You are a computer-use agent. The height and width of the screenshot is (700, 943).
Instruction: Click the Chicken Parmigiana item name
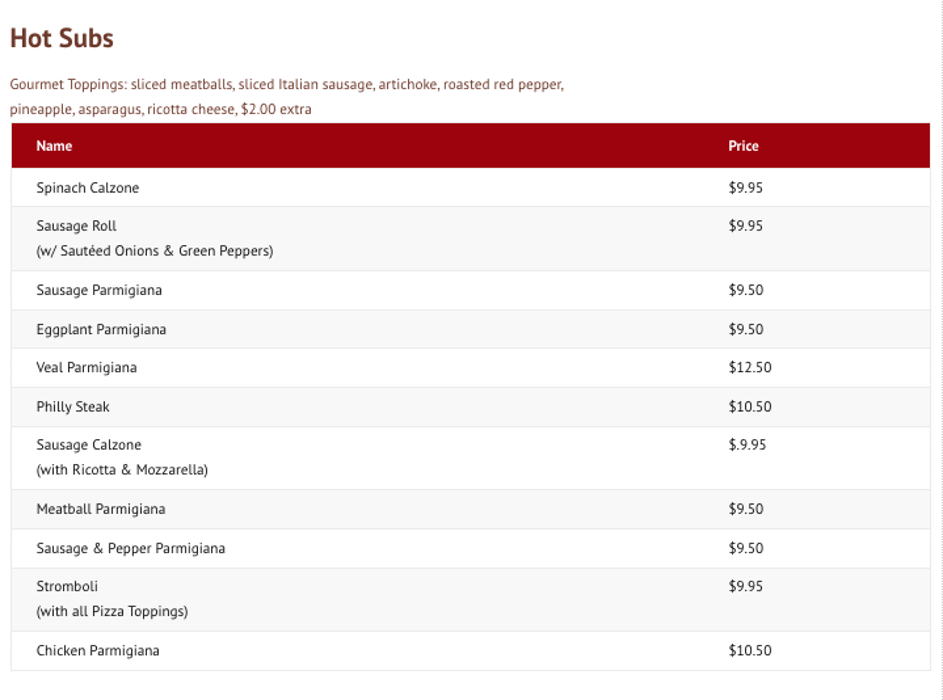(x=98, y=651)
